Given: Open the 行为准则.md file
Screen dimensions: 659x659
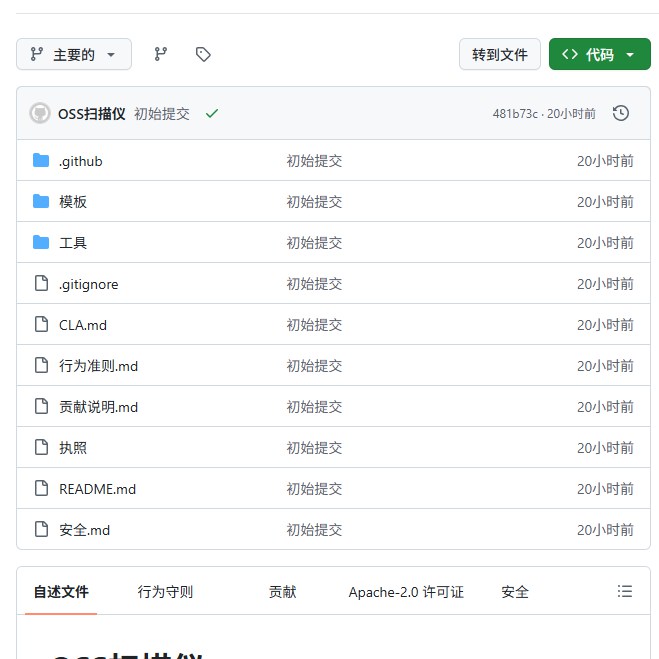Looking at the screenshot, I should (x=98, y=366).
